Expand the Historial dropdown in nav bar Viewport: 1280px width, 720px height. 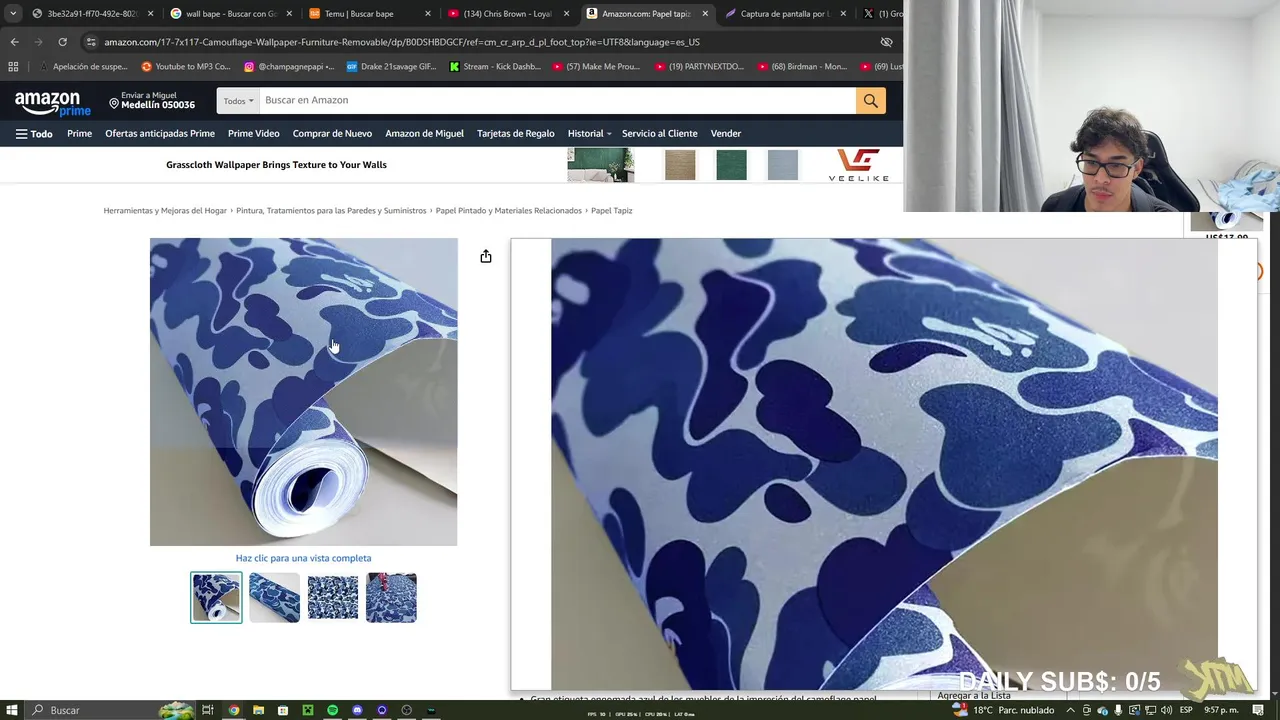pos(589,133)
